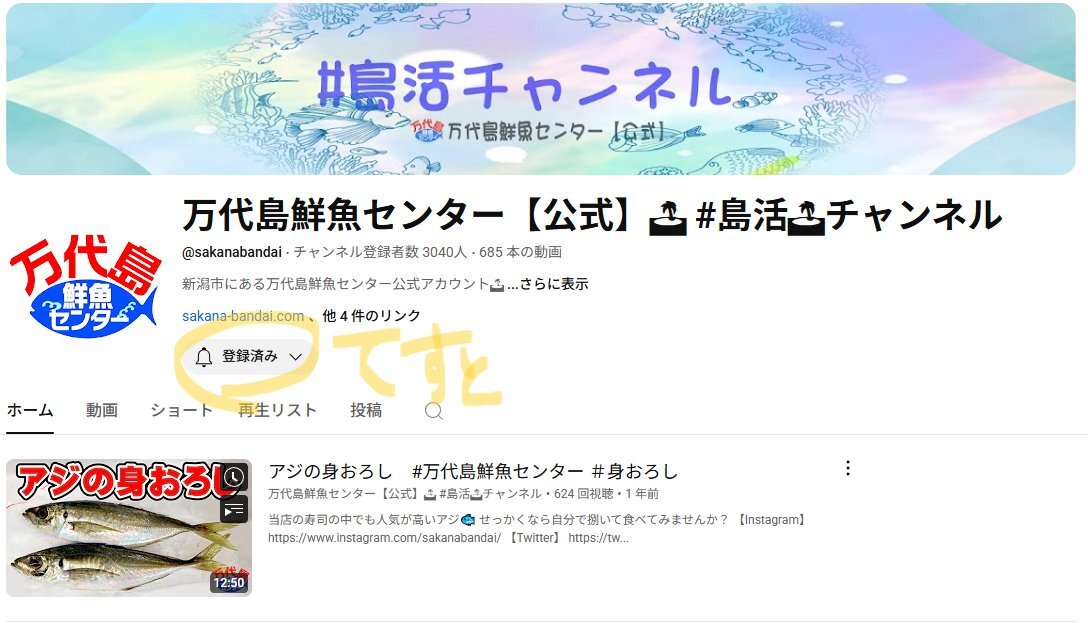Click the #島活チャンネル channel banner image
This screenshot has width=1088, height=623.
point(541,89)
